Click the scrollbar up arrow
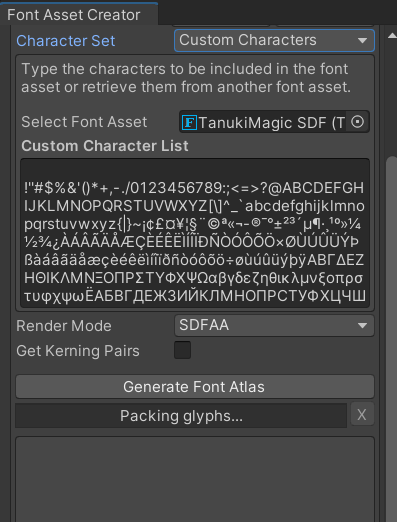The width and height of the screenshot is (397, 522). (392, 36)
